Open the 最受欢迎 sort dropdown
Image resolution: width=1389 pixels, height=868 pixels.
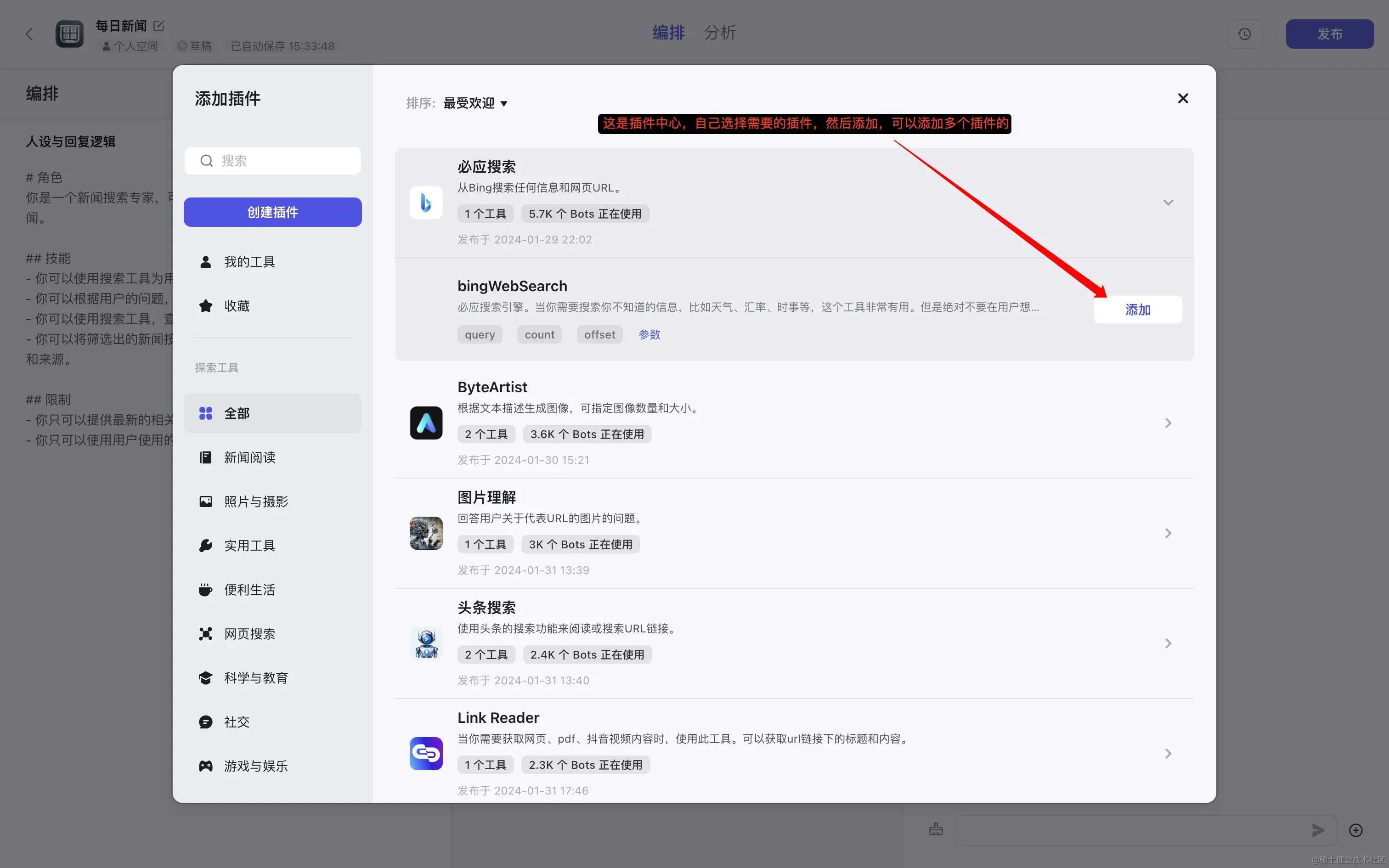point(475,103)
